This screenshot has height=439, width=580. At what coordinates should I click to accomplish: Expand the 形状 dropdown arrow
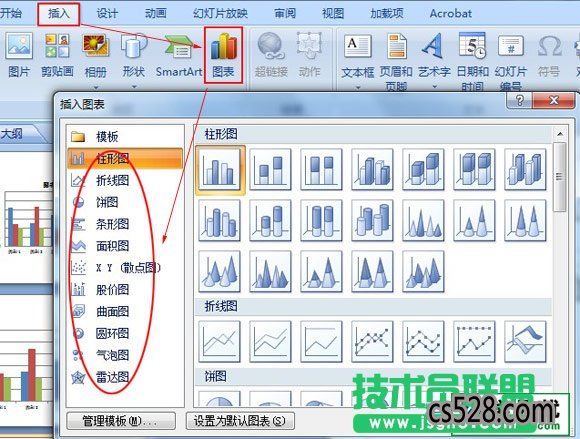coord(134,87)
